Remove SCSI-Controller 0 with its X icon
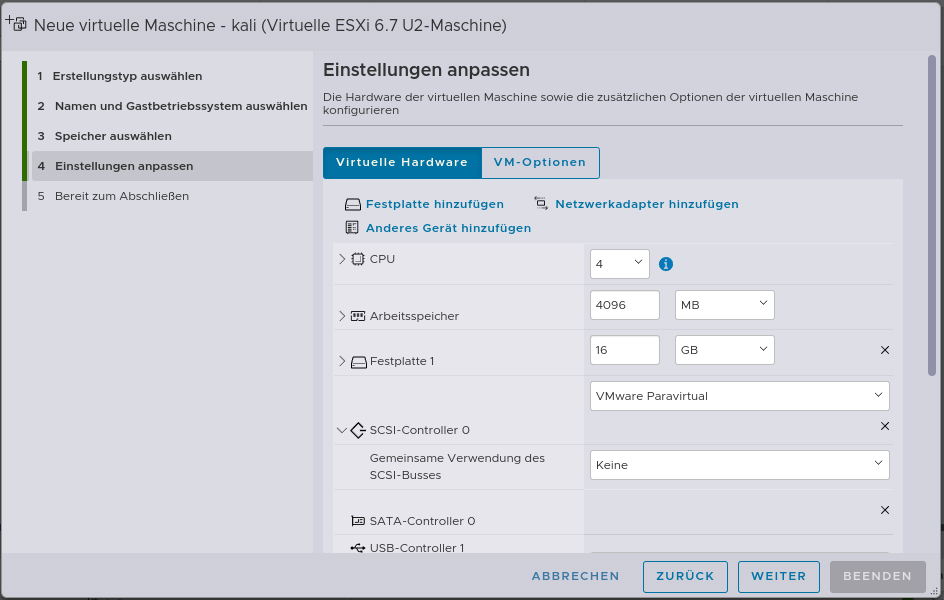Screen dimensions: 944x600 click(884, 426)
